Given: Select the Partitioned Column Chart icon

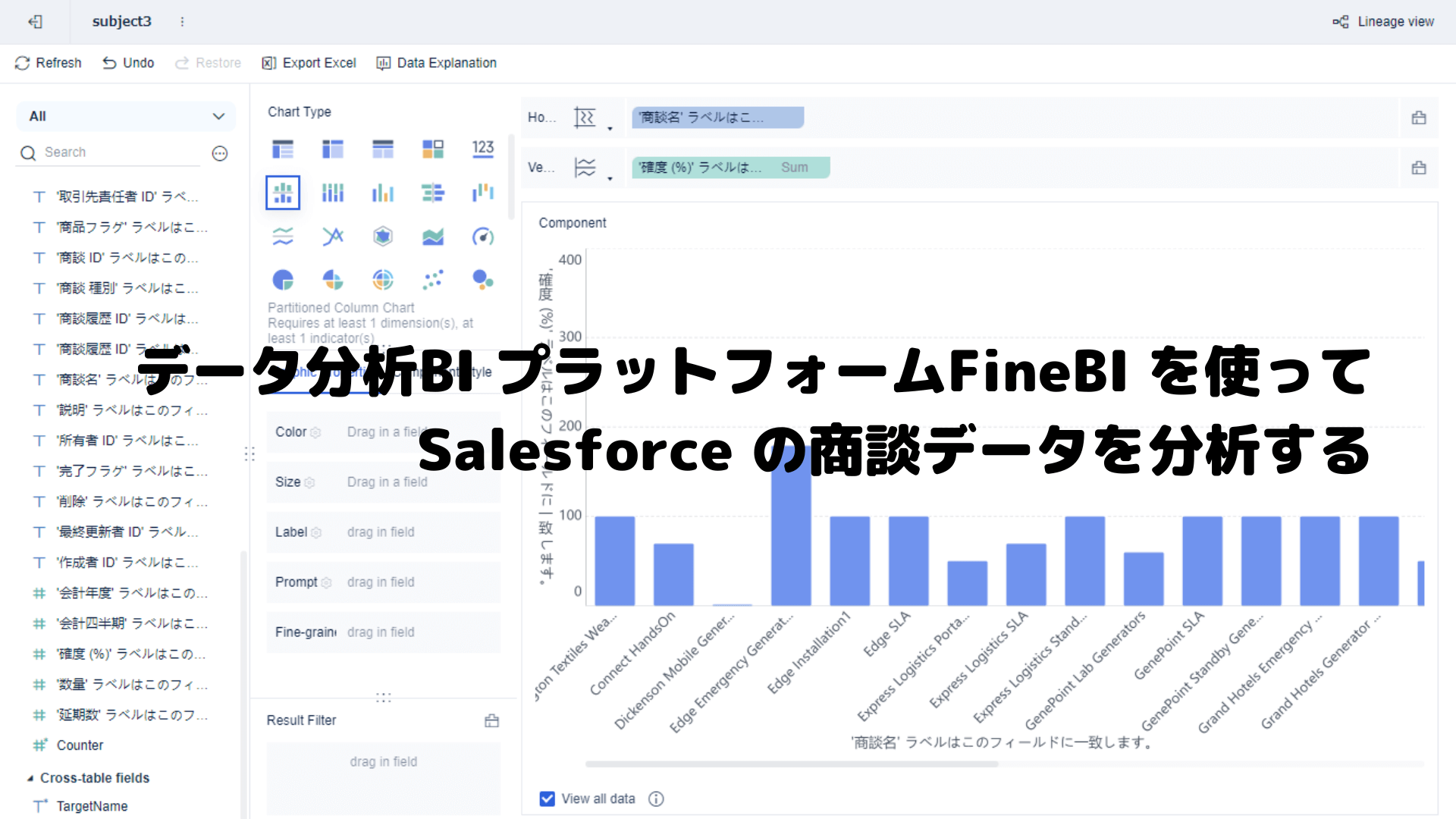Looking at the screenshot, I should 283,193.
